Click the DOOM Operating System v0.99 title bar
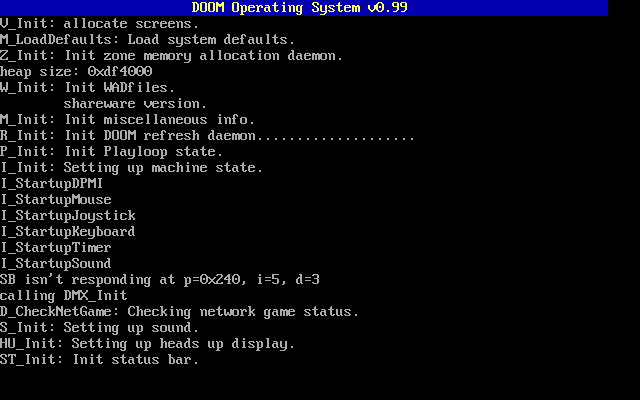This screenshot has height=400, width=640. 304,8
